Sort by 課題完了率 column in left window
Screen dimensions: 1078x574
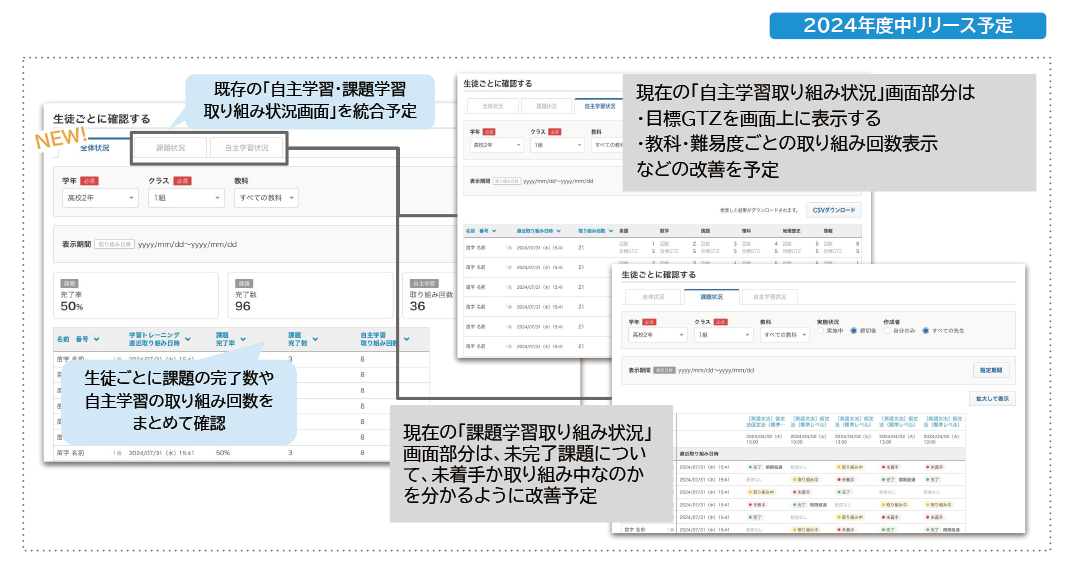point(230,339)
